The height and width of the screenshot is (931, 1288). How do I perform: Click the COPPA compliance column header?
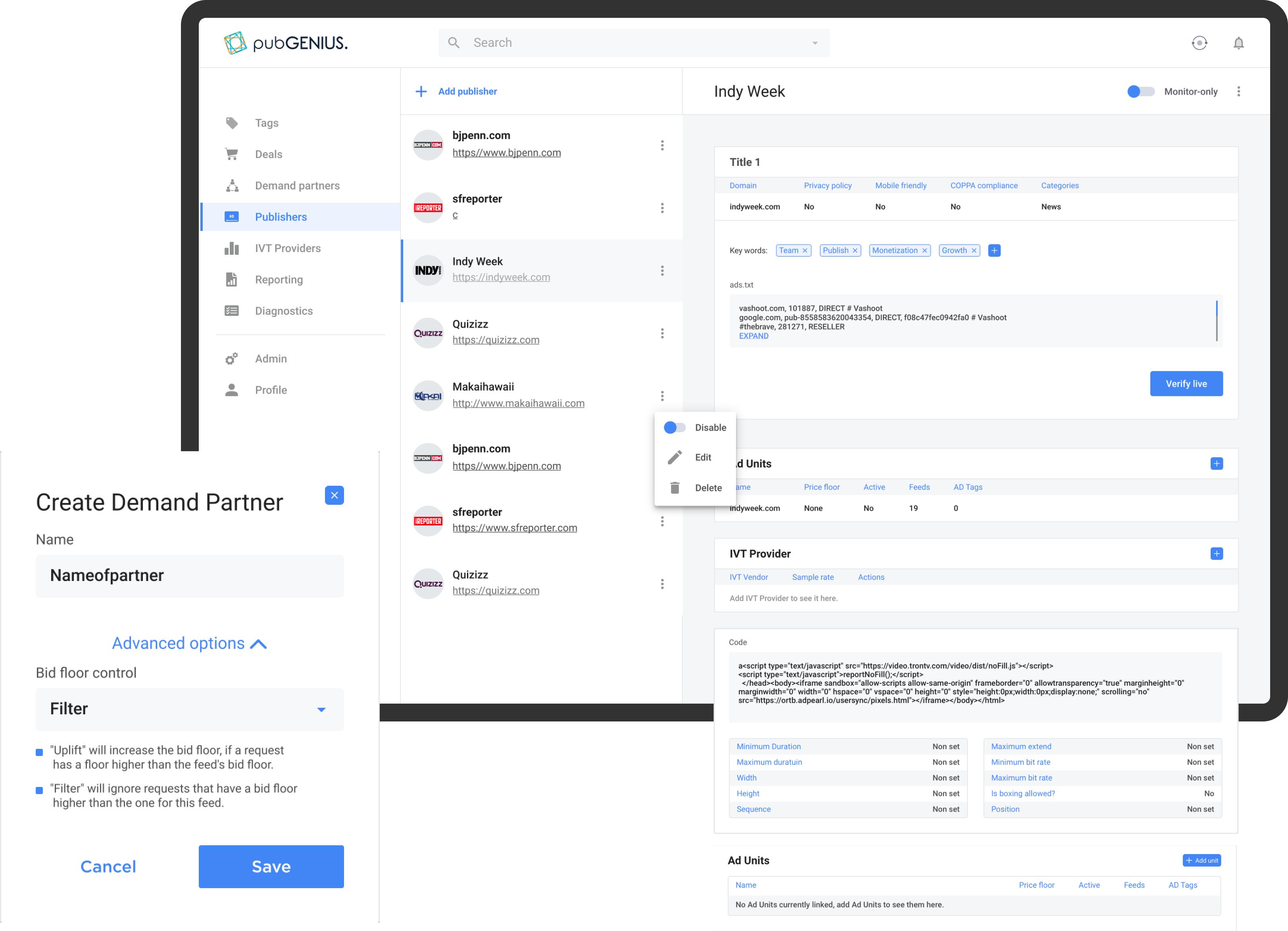[x=984, y=185]
